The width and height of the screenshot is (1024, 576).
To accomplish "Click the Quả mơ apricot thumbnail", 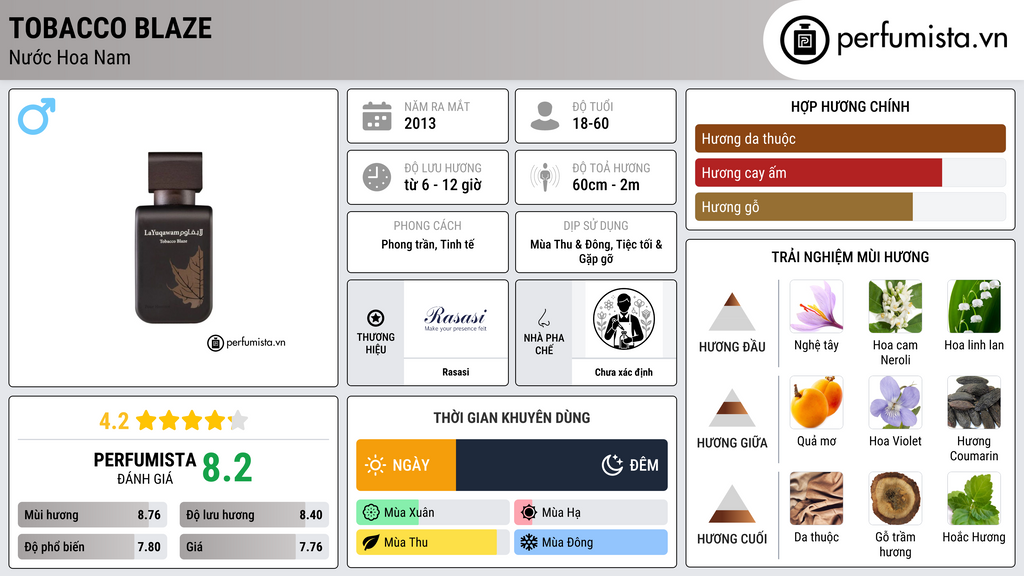I will [816, 402].
